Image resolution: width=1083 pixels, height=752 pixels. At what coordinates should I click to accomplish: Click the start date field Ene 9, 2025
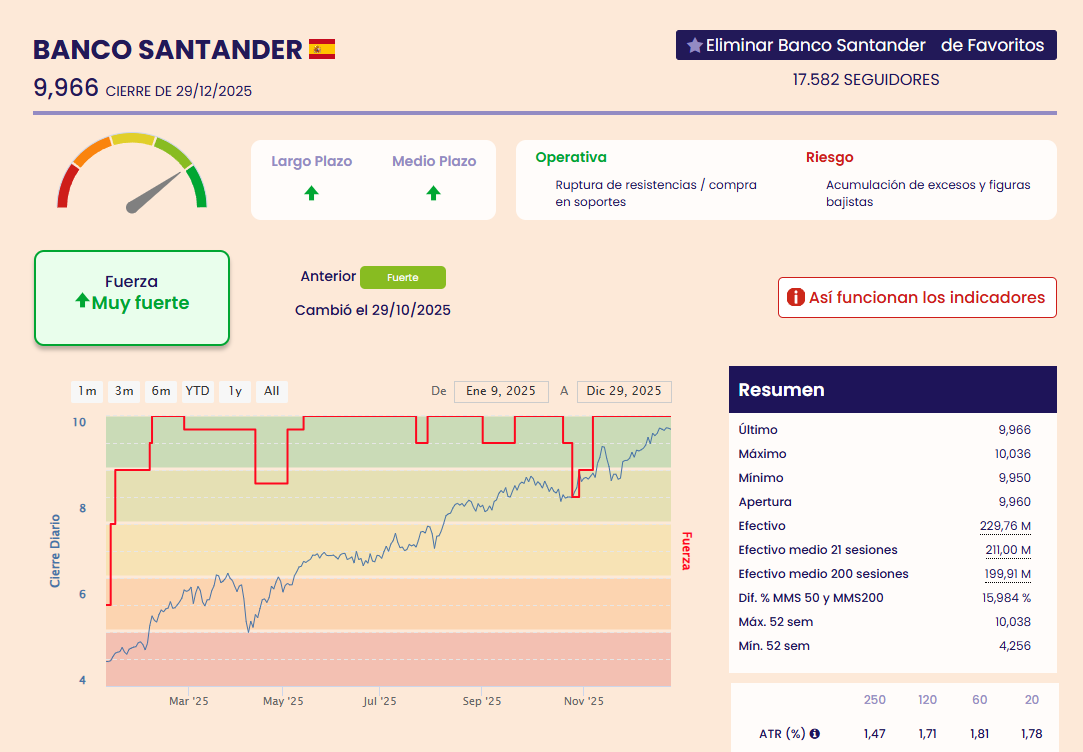(501, 391)
